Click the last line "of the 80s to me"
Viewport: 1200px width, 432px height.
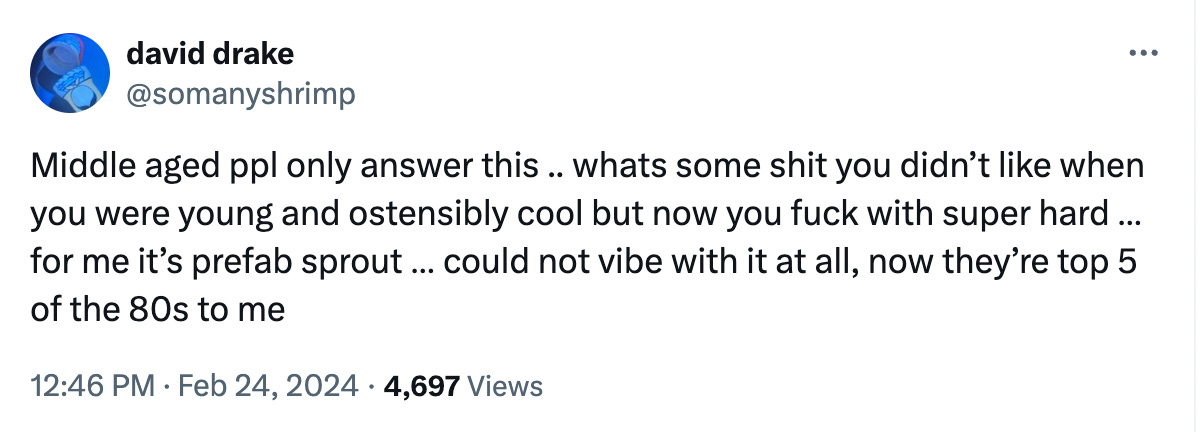click(158, 309)
